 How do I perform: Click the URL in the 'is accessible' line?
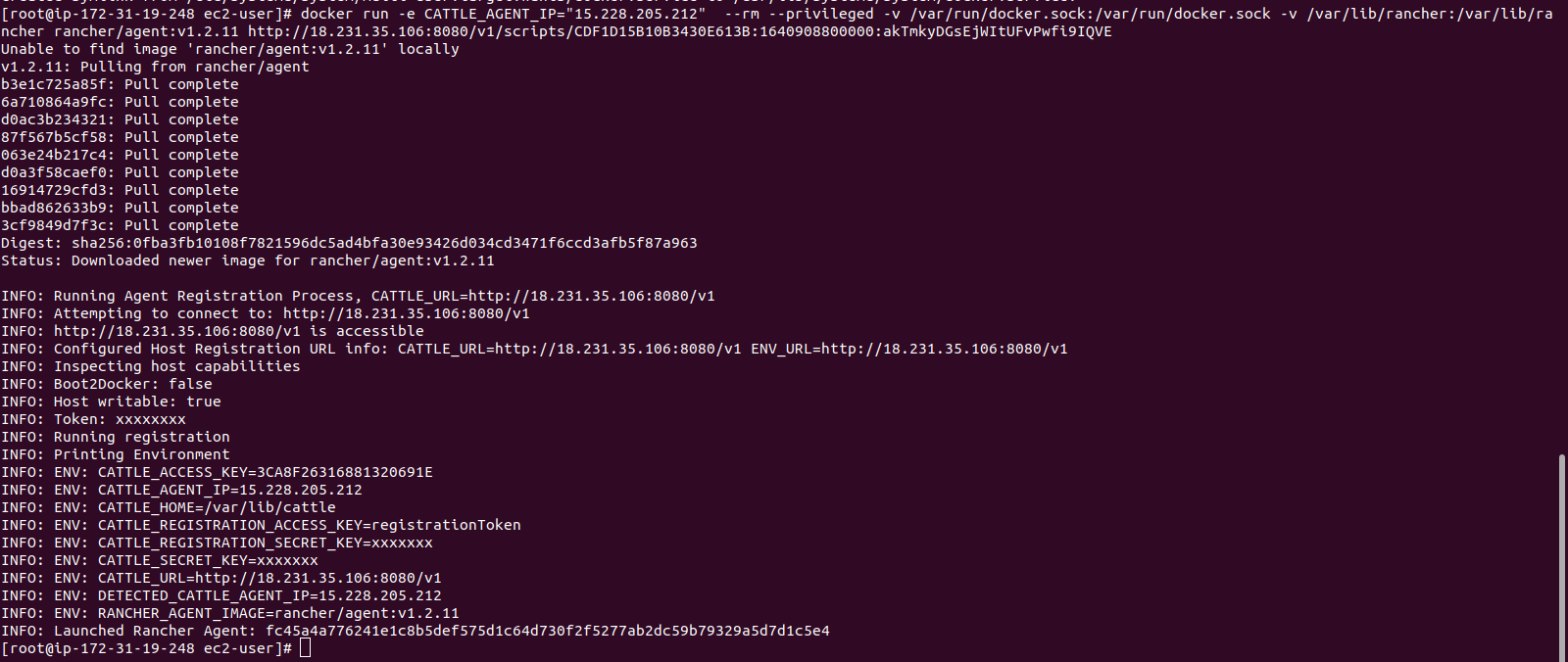point(177,331)
